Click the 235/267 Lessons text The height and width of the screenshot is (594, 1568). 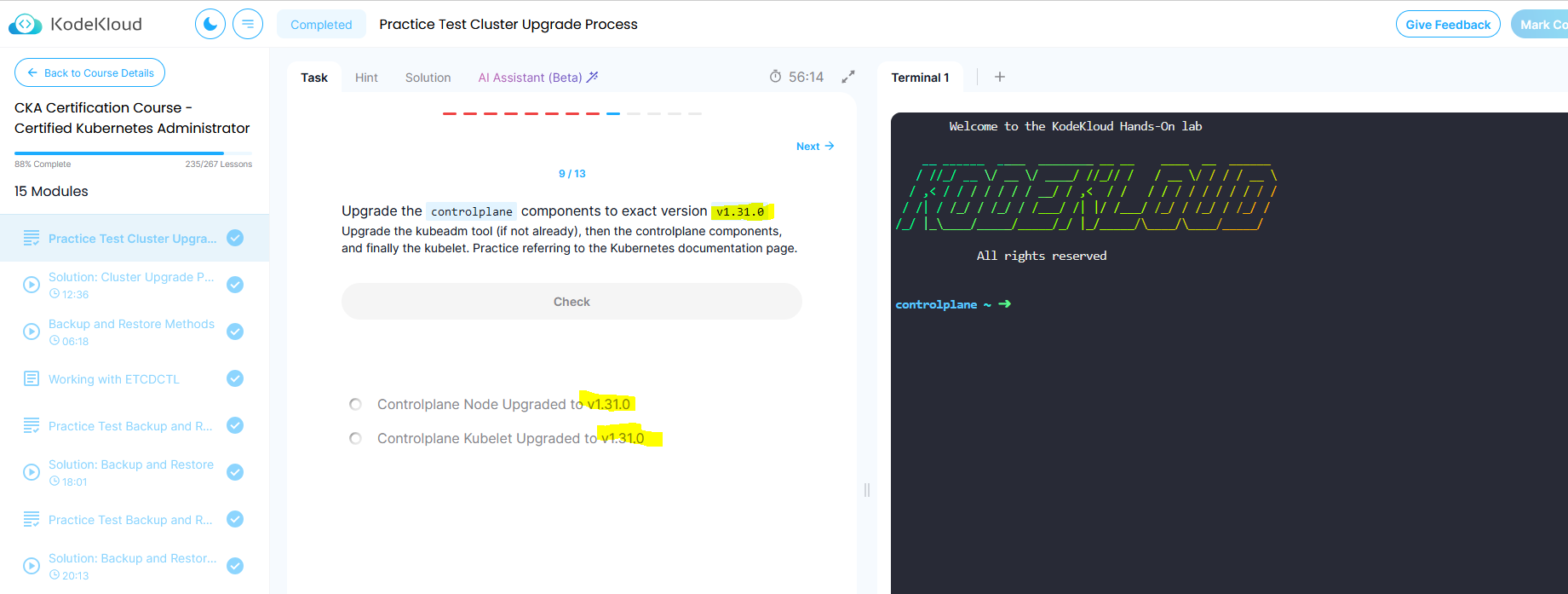point(219,164)
